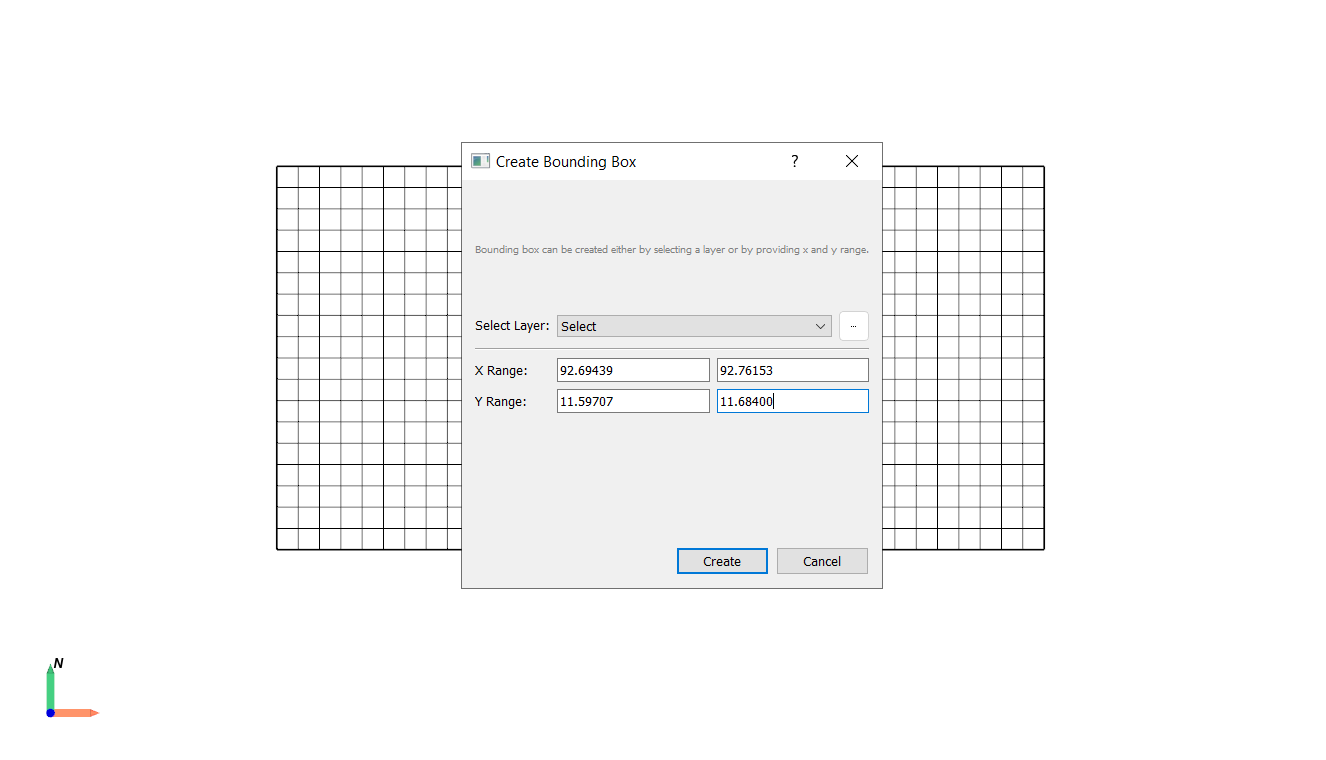Click the Select Layer label

(512, 326)
